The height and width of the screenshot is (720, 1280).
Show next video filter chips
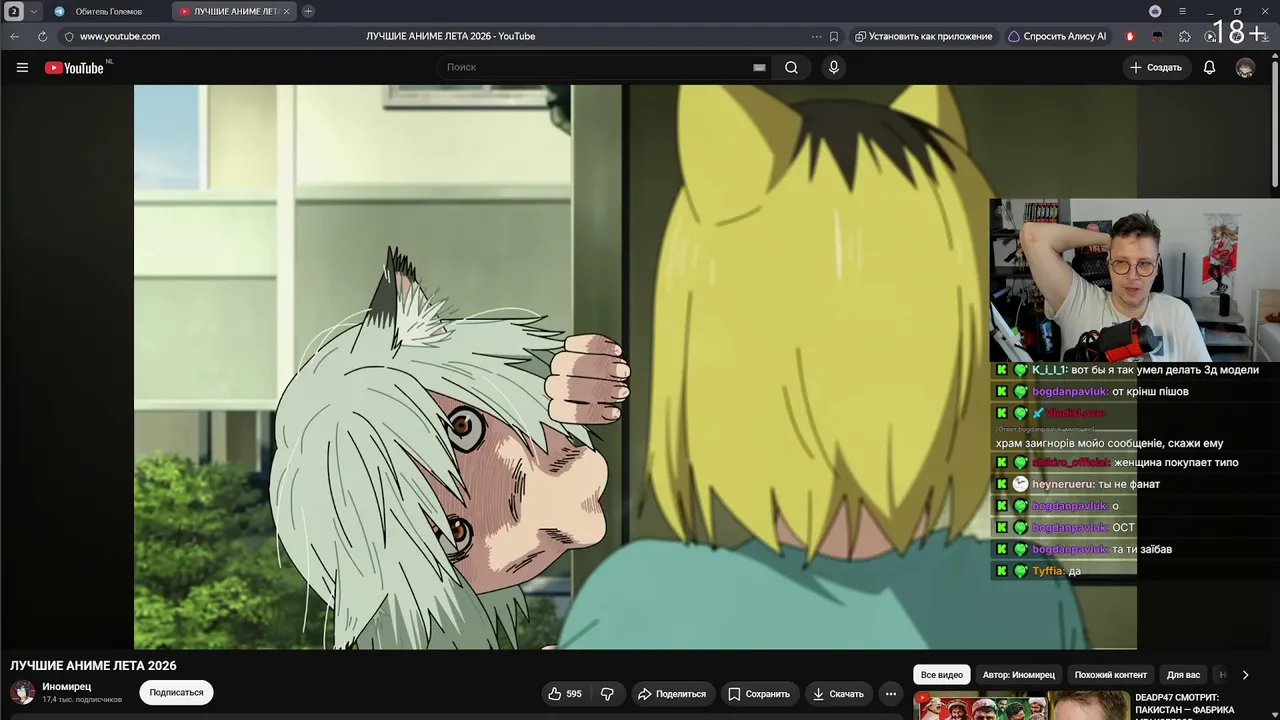coord(1245,675)
